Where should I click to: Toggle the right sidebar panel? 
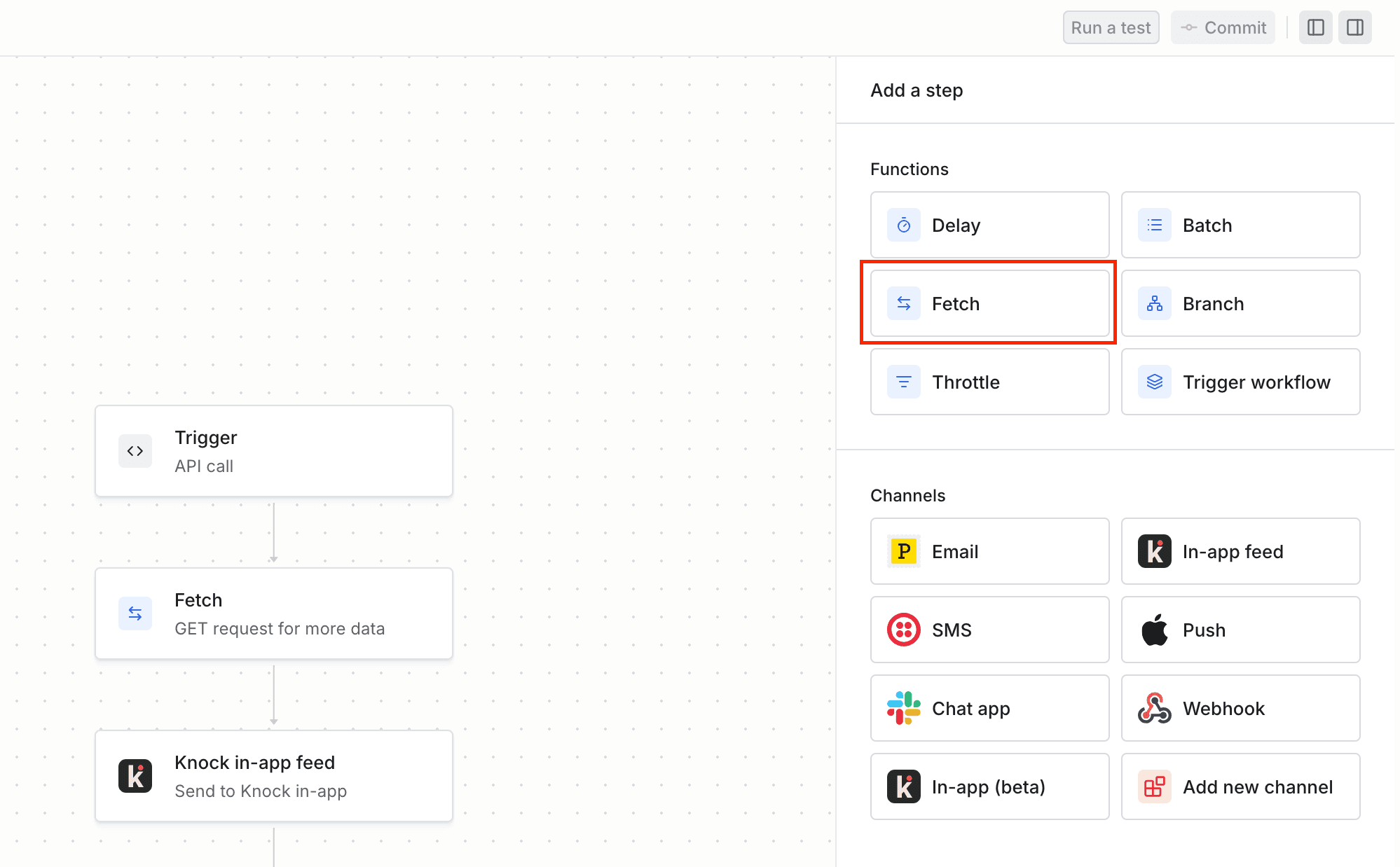1354,27
